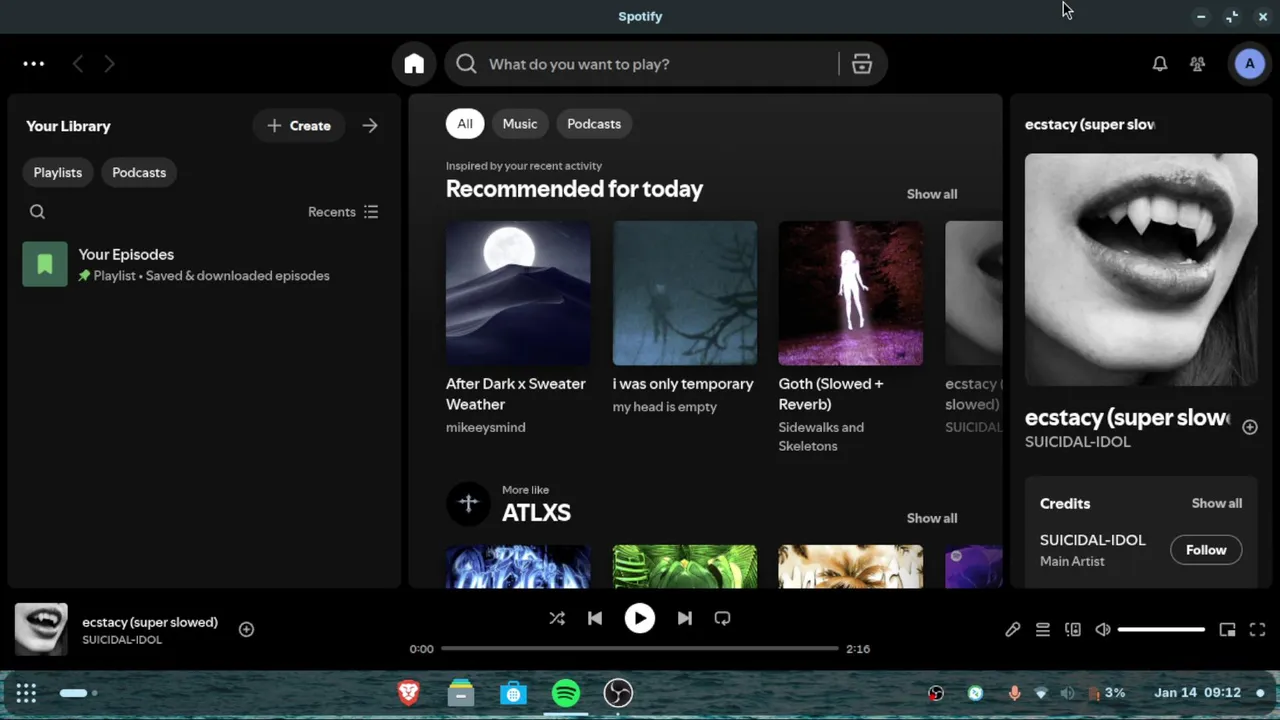Viewport: 1280px width, 720px height.
Task: Show all Credits
Action: [x=1217, y=504]
